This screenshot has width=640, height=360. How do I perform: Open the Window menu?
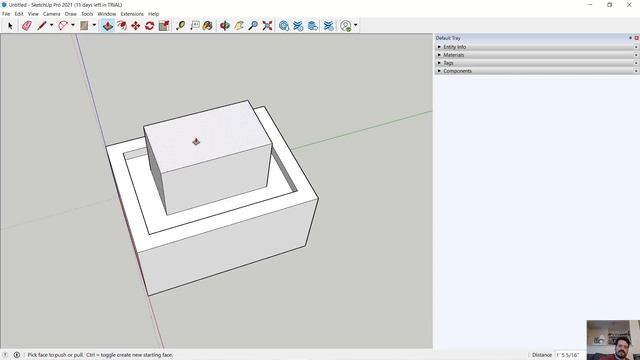(x=107, y=14)
